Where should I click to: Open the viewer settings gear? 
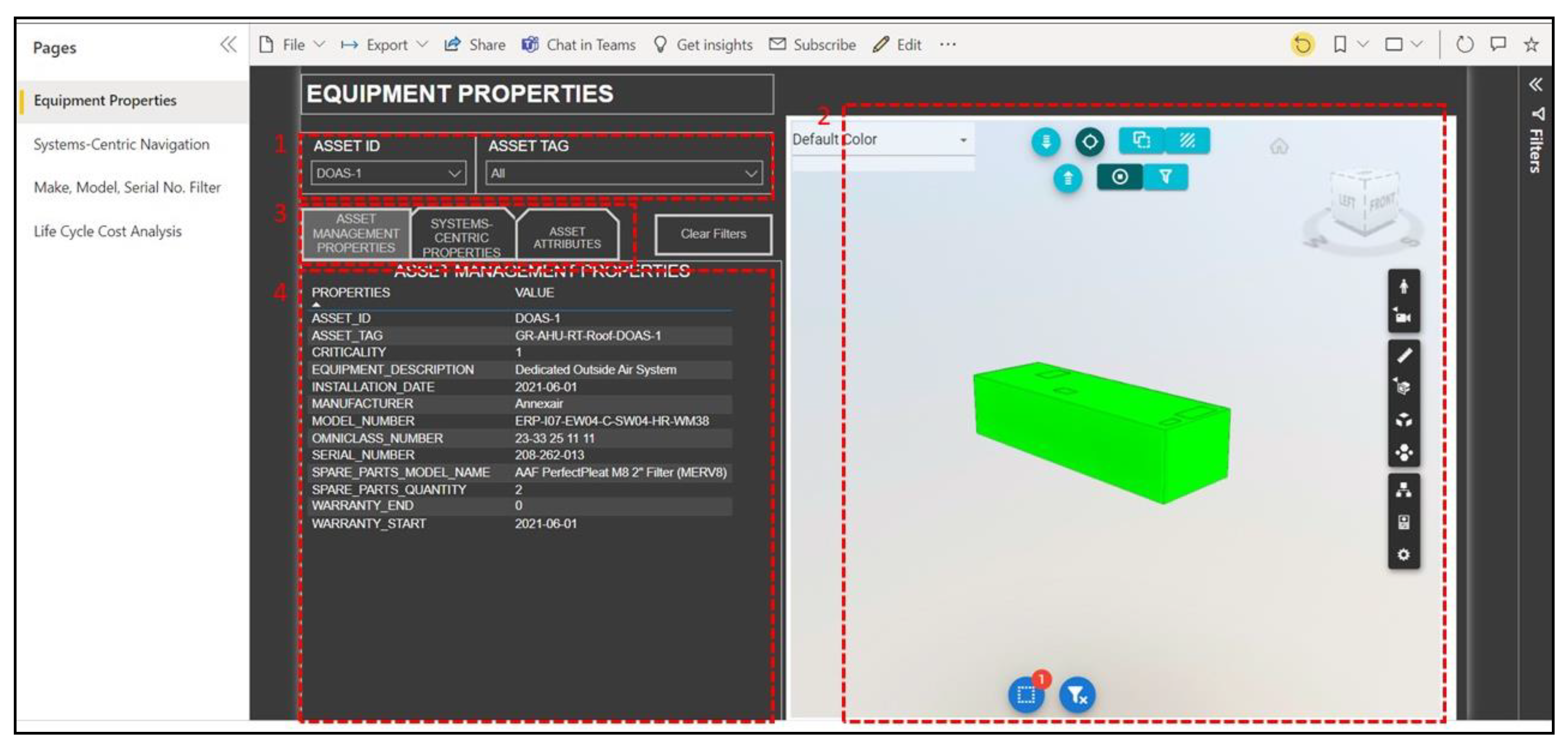[1404, 555]
